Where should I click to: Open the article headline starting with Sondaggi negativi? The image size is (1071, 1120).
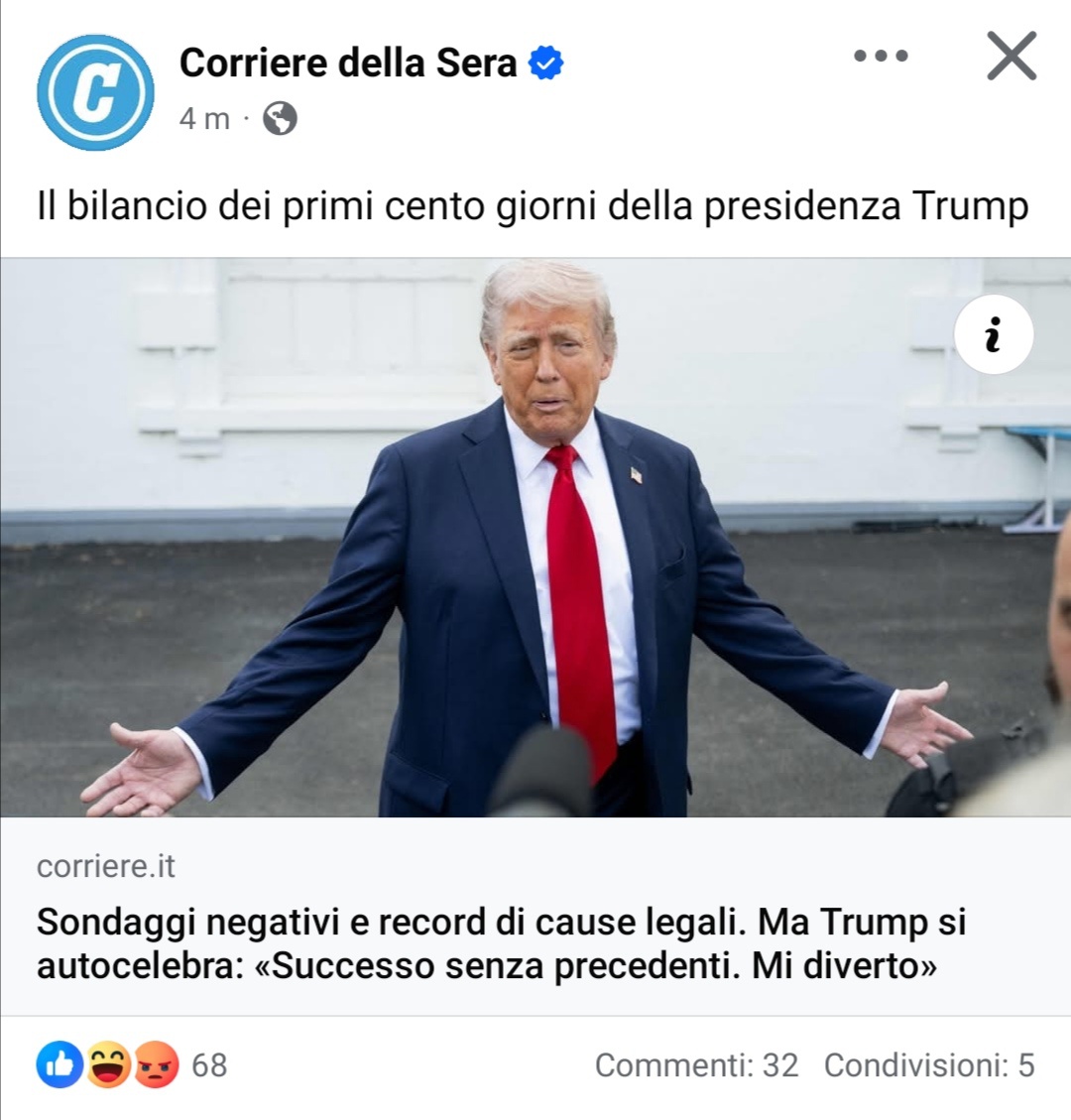click(501, 942)
